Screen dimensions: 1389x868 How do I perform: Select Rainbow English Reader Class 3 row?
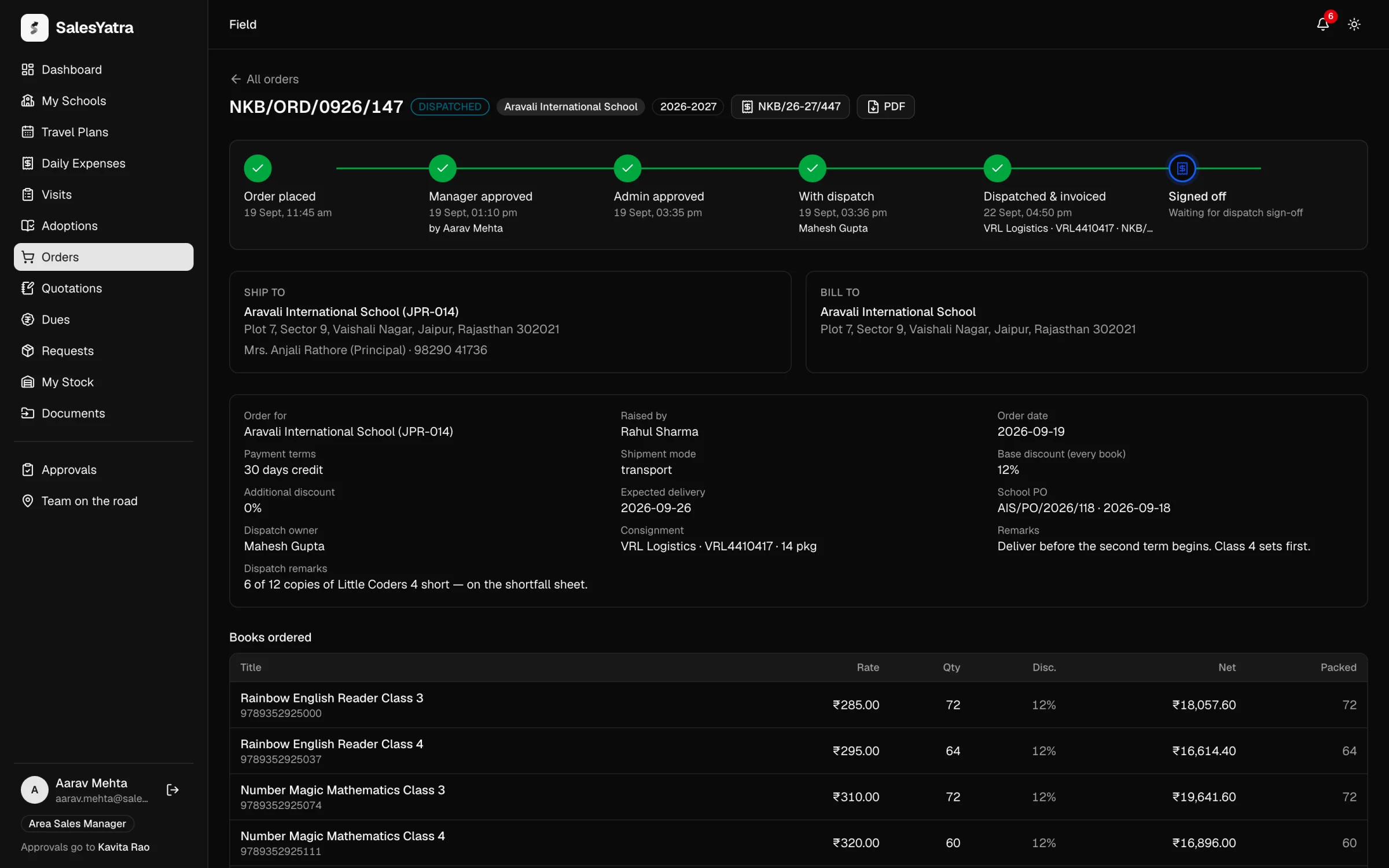[798, 705]
